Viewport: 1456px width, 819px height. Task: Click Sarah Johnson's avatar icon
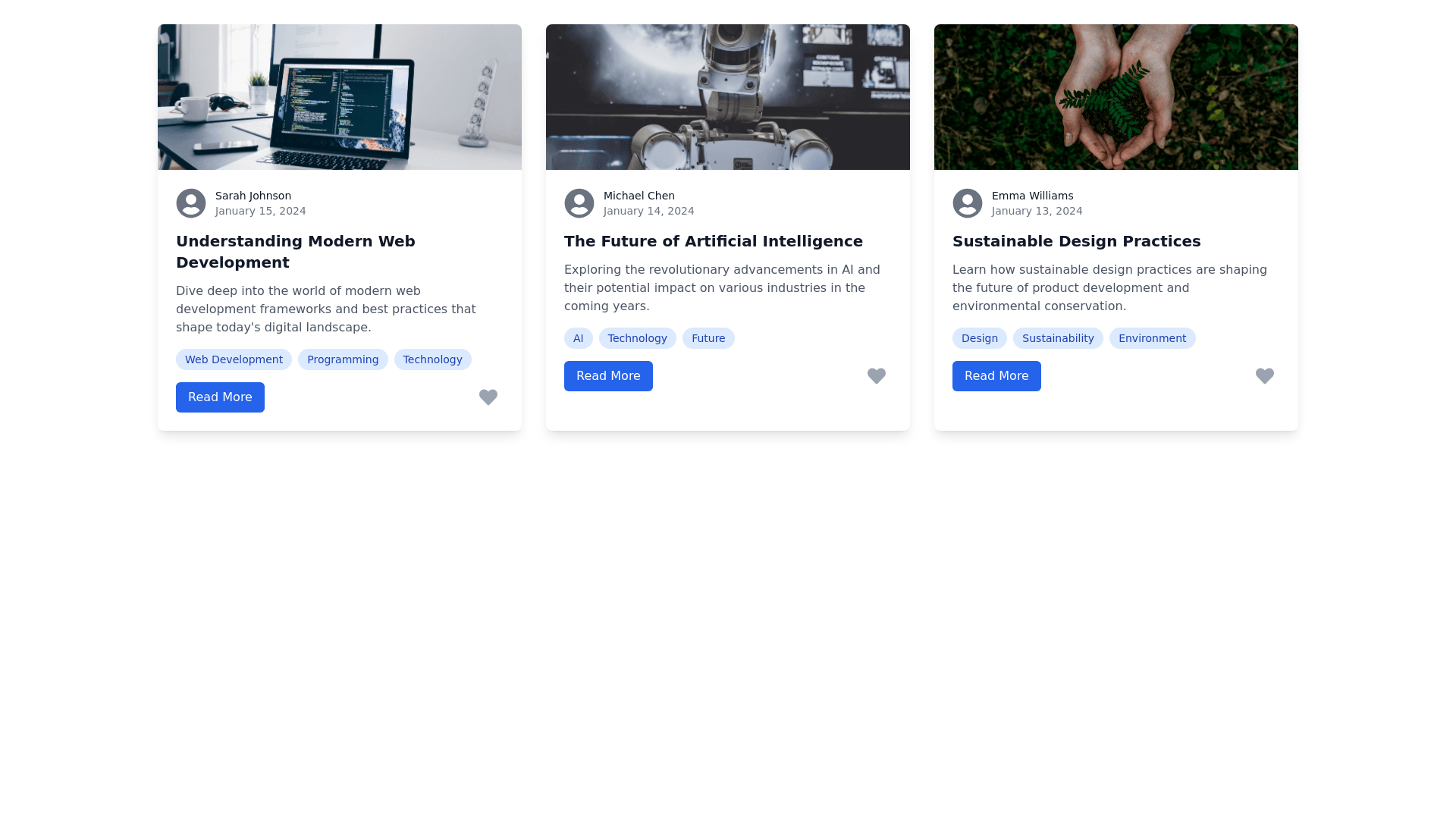pos(191,203)
